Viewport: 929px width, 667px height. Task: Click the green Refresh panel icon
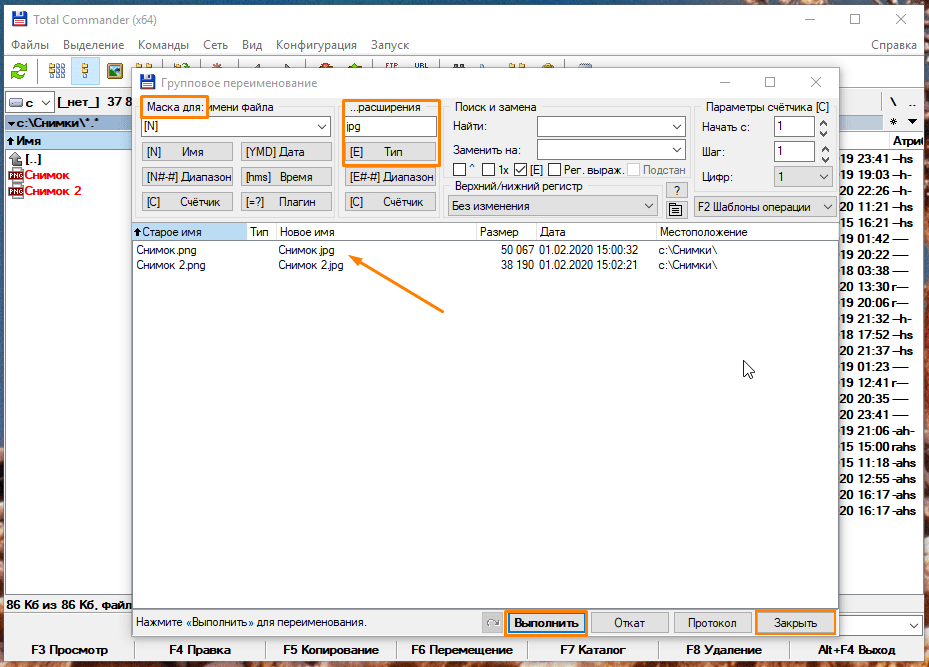pyautogui.click(x=19, y=72)
